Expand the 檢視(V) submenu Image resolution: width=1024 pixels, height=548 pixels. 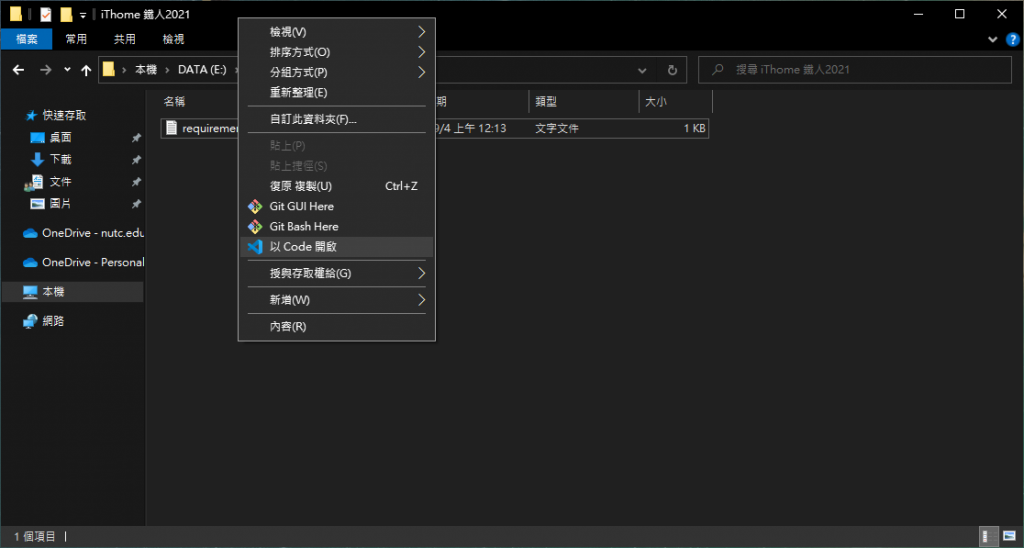click(x=336, y=32)
